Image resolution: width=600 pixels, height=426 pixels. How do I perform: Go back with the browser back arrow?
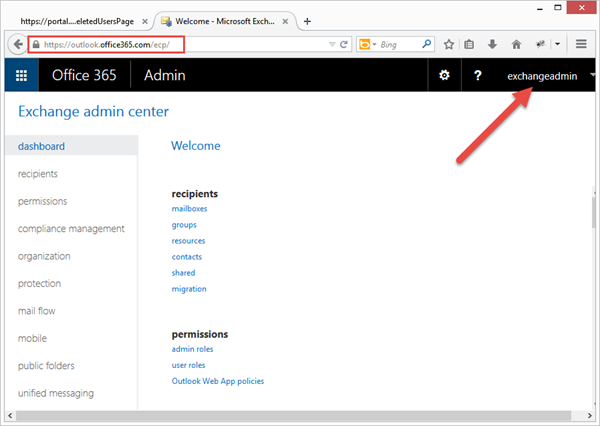(x=17, y=44)
